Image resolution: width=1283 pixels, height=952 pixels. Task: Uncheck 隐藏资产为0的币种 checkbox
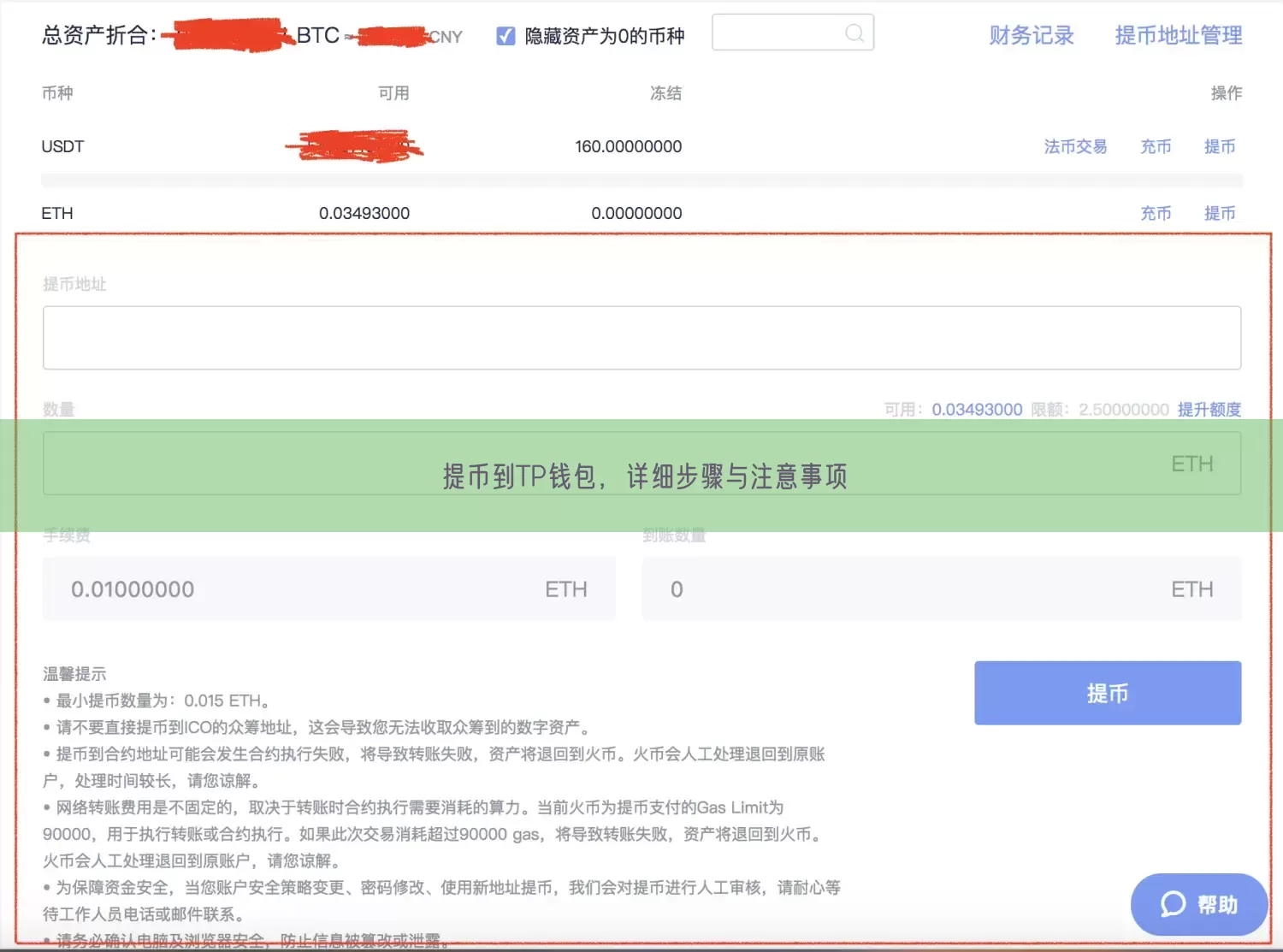click(506, 36)
